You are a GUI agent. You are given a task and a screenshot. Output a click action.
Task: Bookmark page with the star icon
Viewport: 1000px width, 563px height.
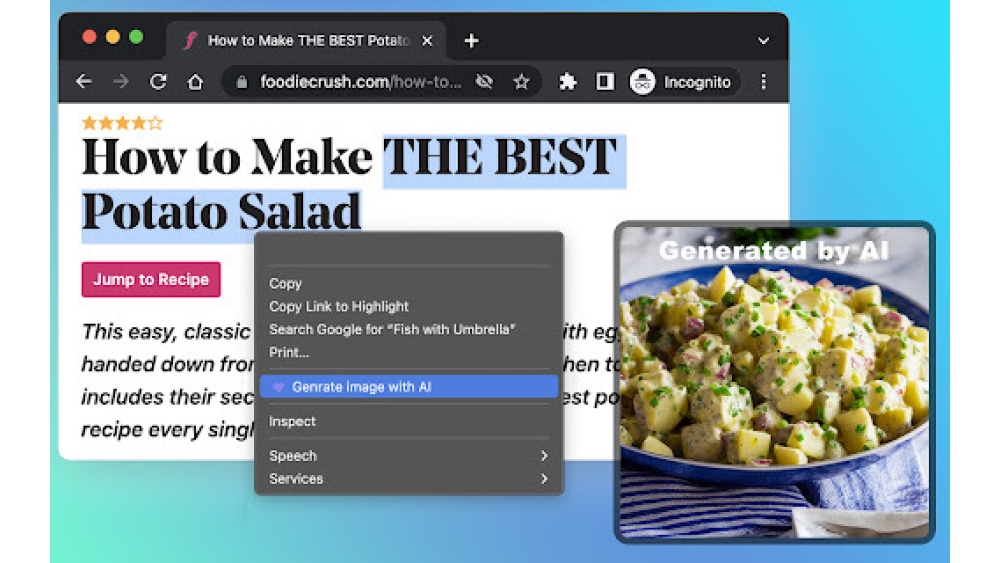coord(522,82)
